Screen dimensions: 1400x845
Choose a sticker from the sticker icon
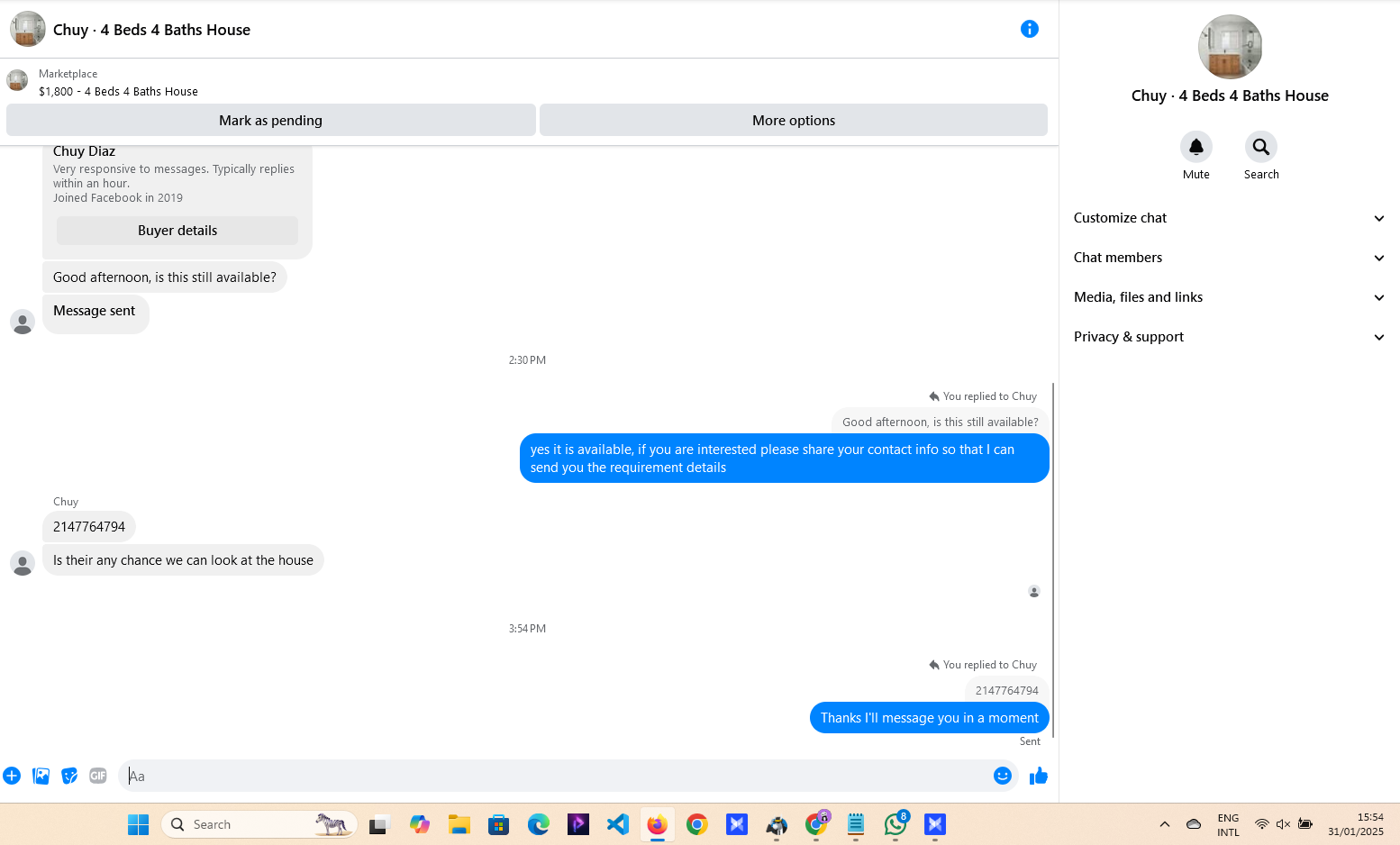pos(69,776)
